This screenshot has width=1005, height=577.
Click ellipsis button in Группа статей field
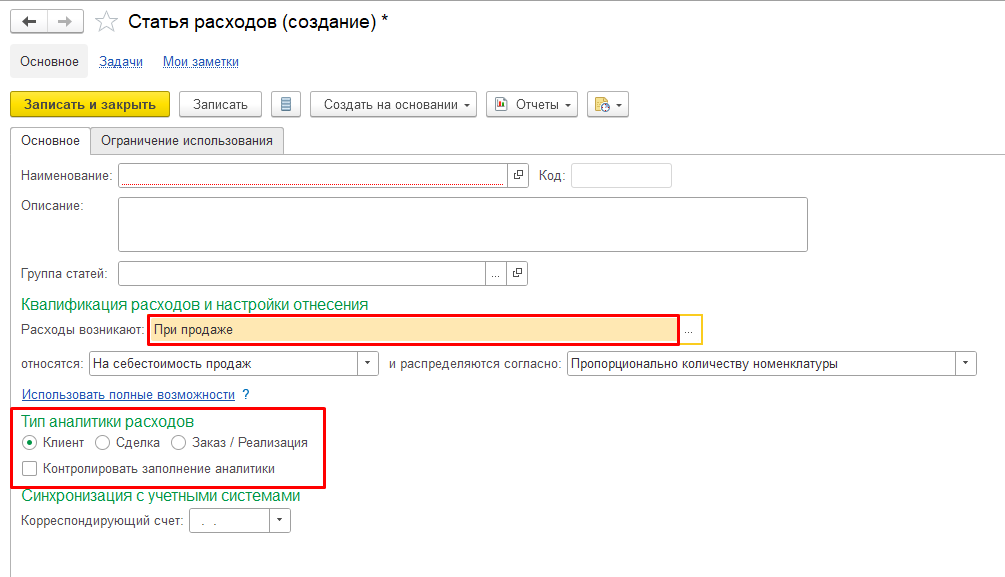(496, 273)
